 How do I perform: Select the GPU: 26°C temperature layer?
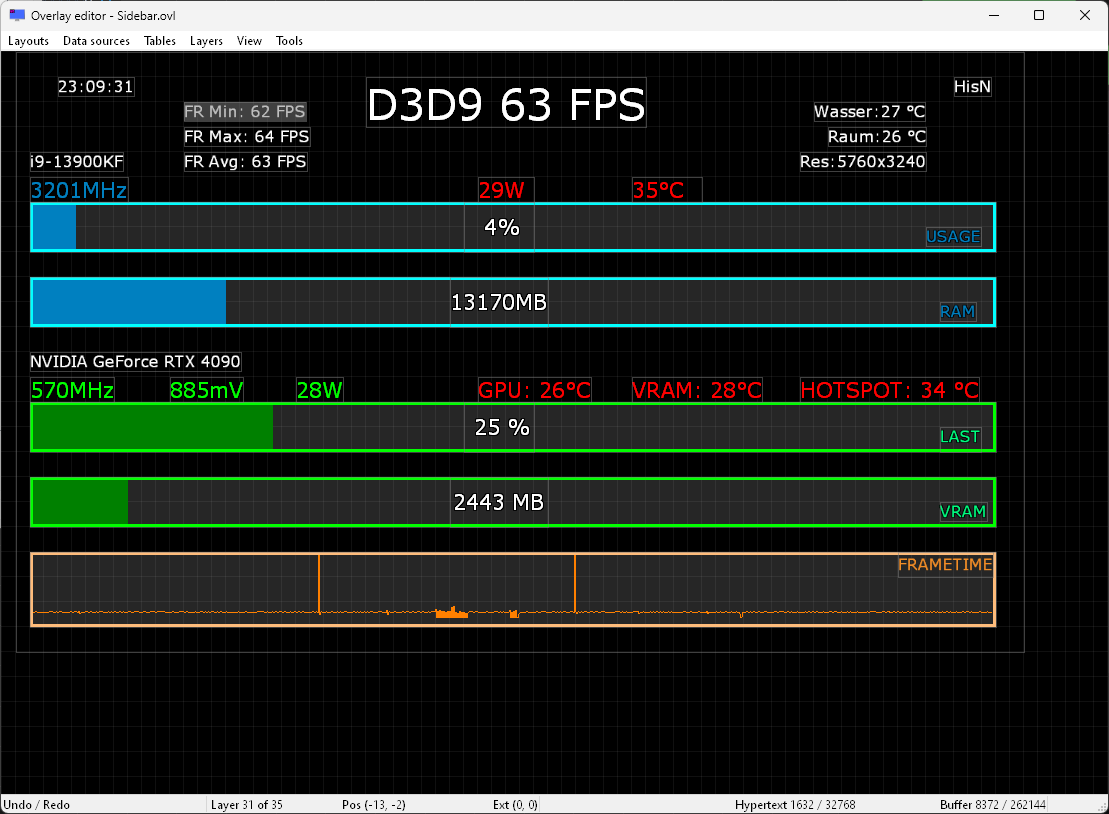(534, 390)
